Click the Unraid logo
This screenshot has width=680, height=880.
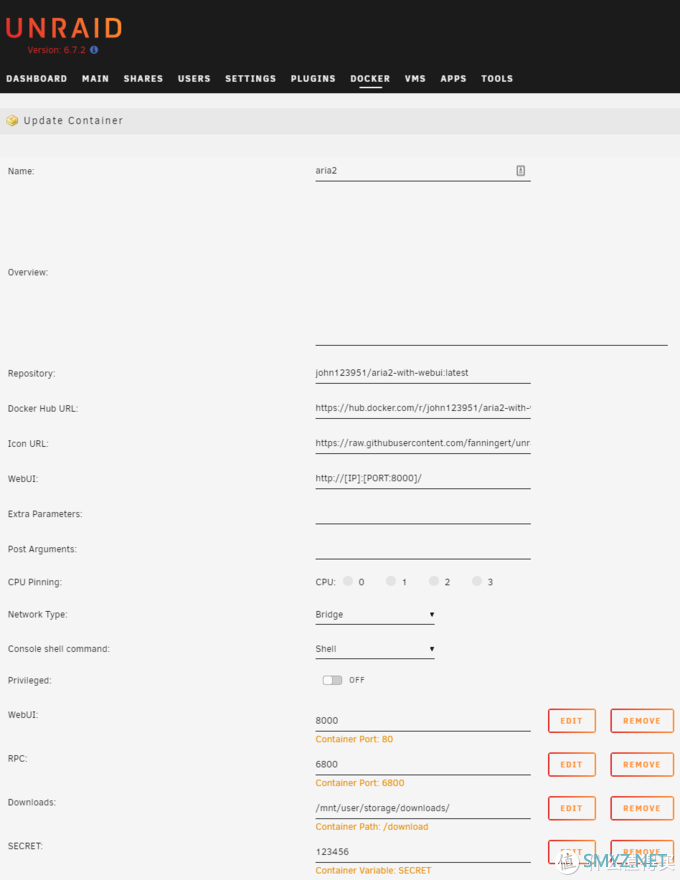63,28
